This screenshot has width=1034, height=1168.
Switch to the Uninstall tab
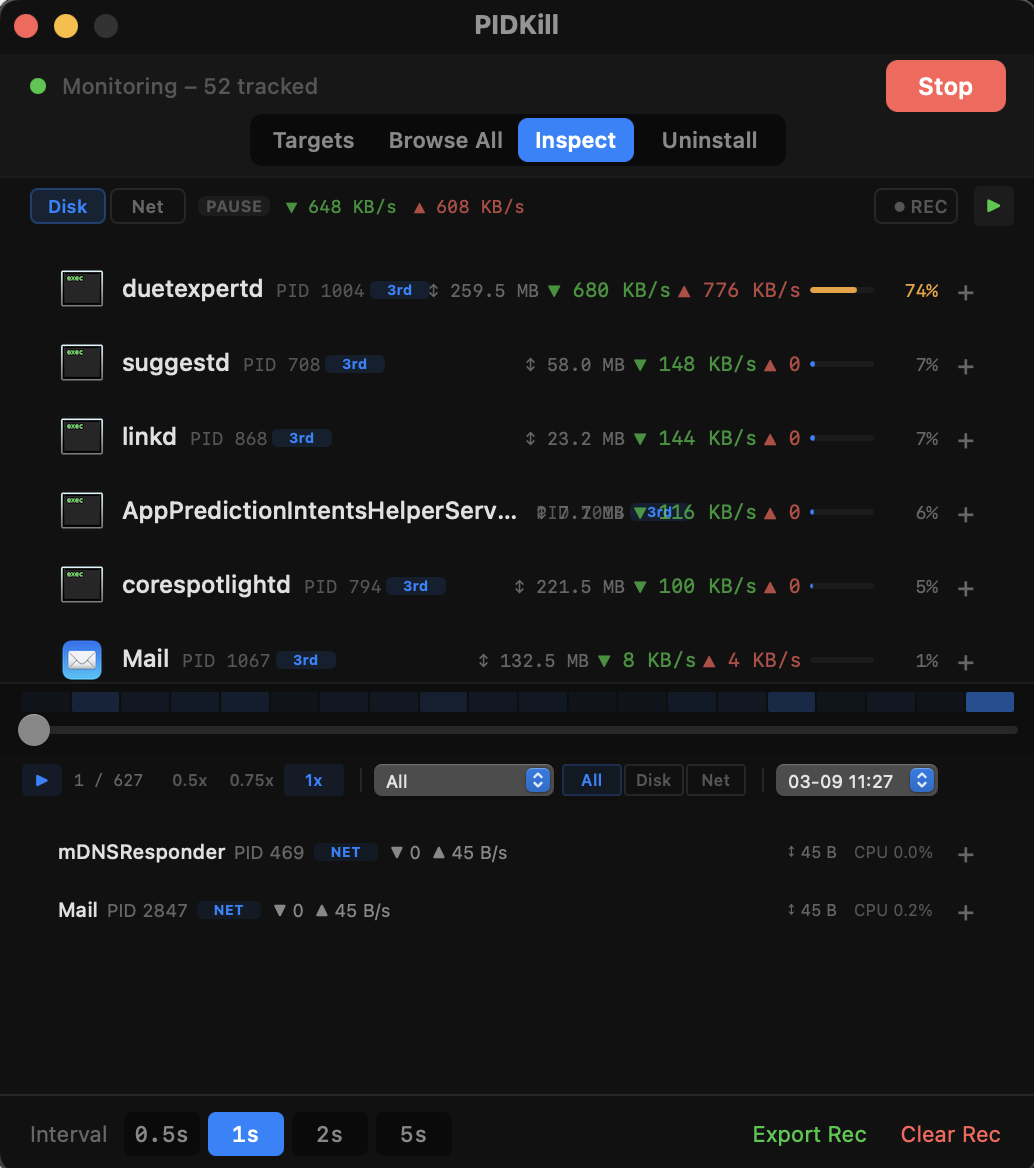coord(709,140)
